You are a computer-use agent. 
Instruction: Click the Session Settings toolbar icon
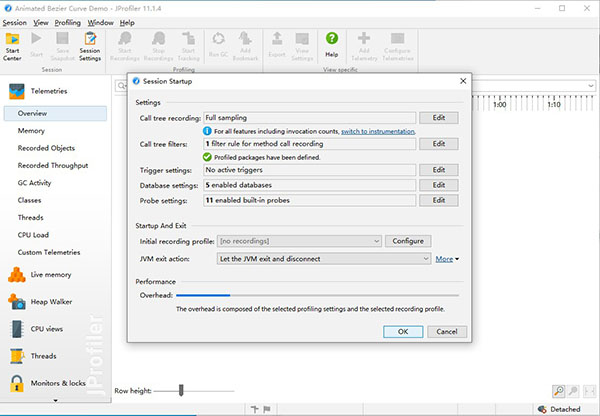89,44
